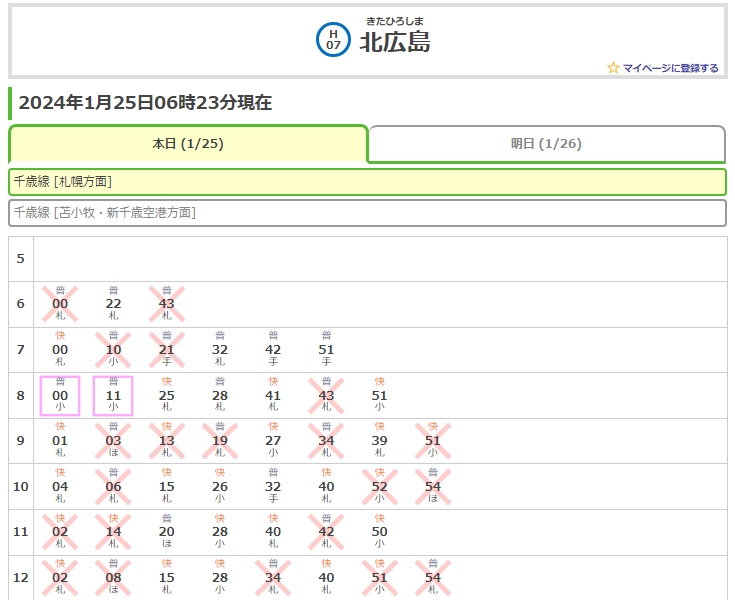Viewport: 735px width, 600px height.
Task: Open the 8:51 快速 train to 小
Action: [x=379, y=395]
